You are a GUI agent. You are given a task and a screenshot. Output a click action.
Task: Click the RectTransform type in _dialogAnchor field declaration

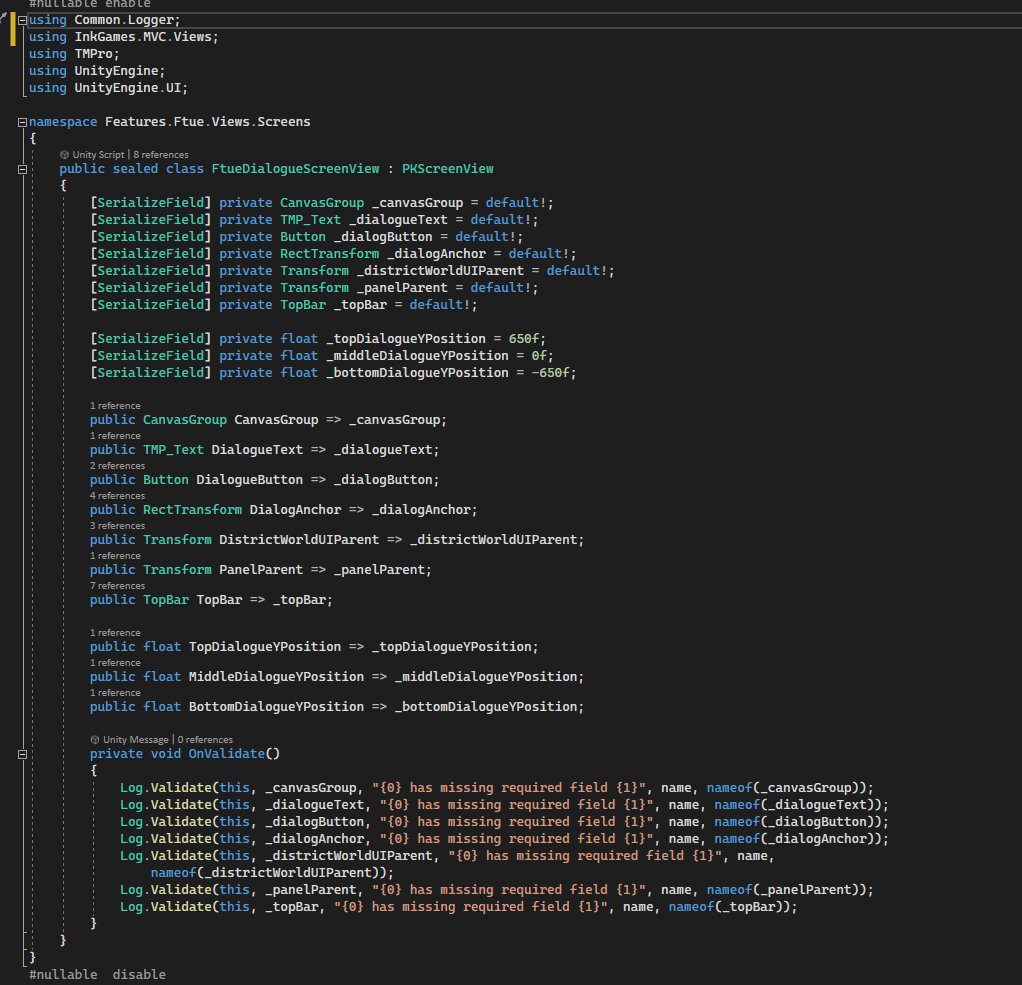tap(329, 254)
